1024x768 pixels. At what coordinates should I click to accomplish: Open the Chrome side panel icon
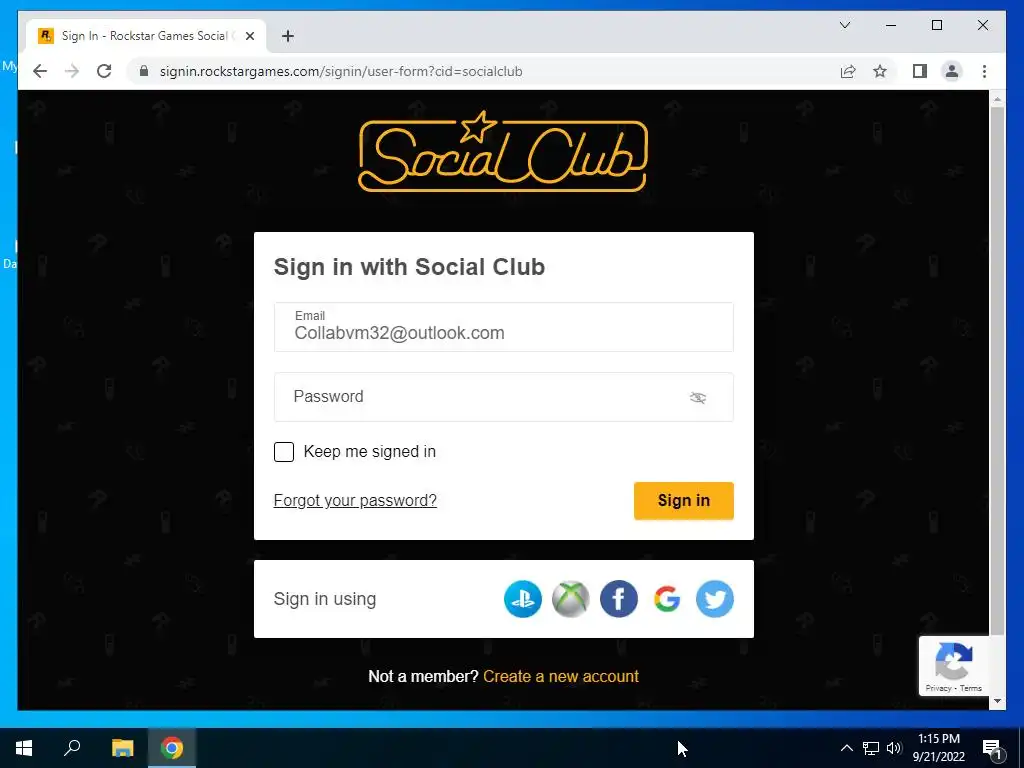(920, 71)
